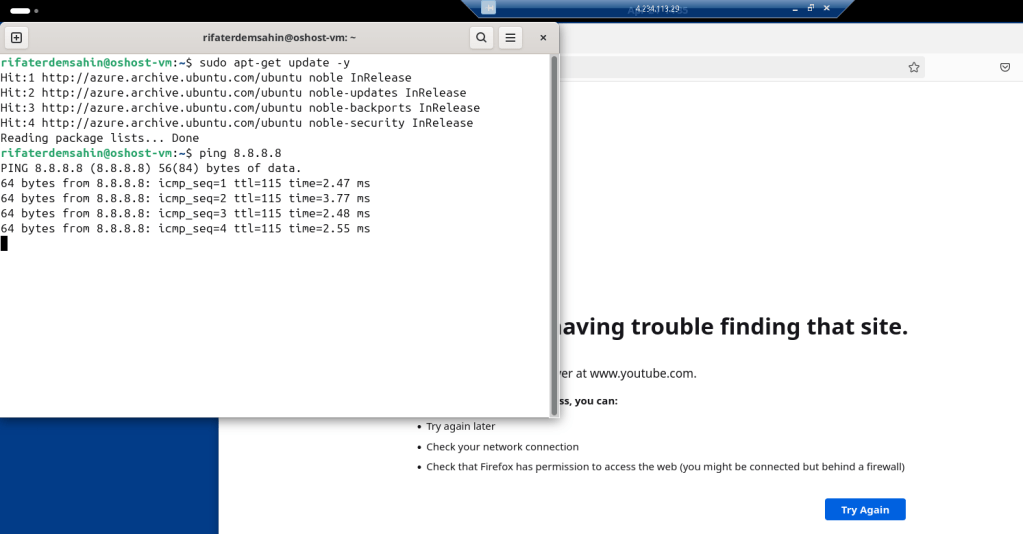Click the 'ping 8.8.8.8' command line

(141, 153)
